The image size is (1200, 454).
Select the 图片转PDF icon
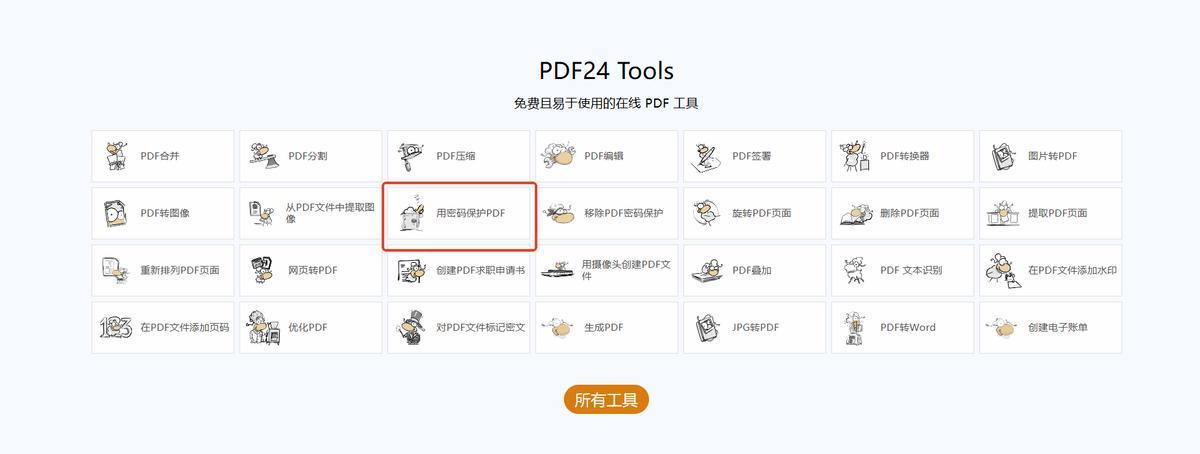coord(1004,156)
